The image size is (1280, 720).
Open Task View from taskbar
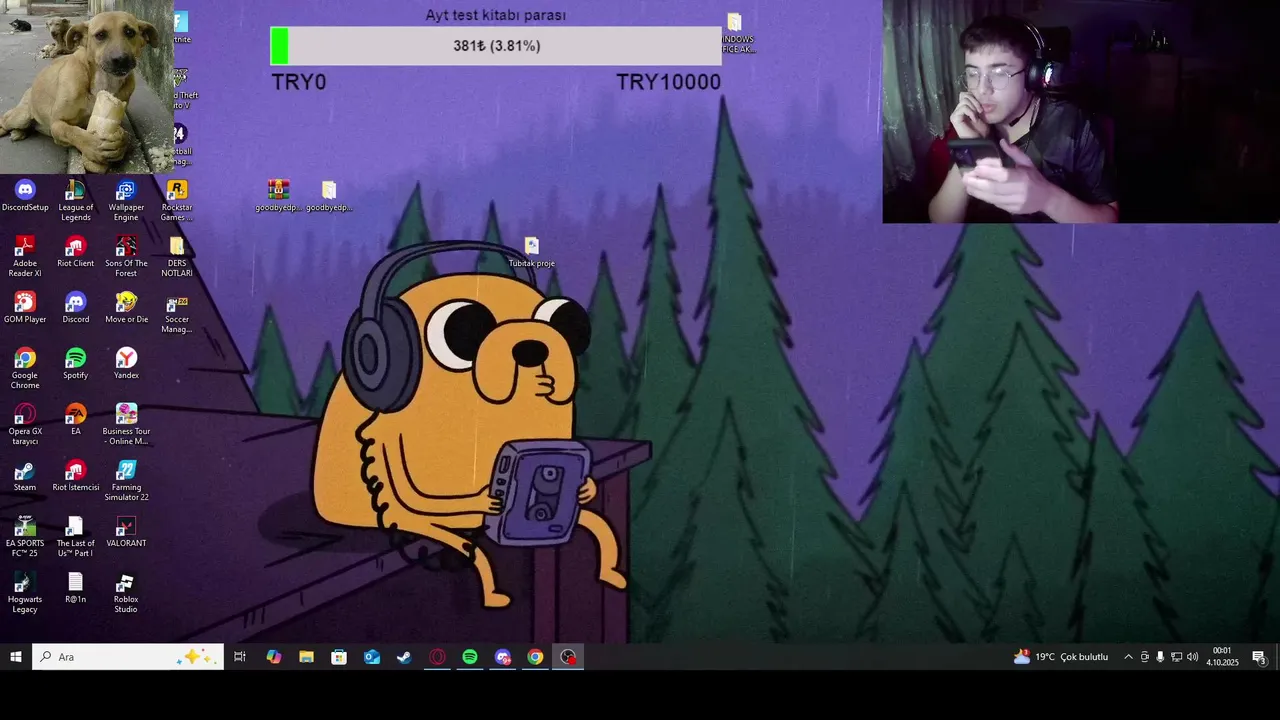pyautogui.click(x=240, y=657)
